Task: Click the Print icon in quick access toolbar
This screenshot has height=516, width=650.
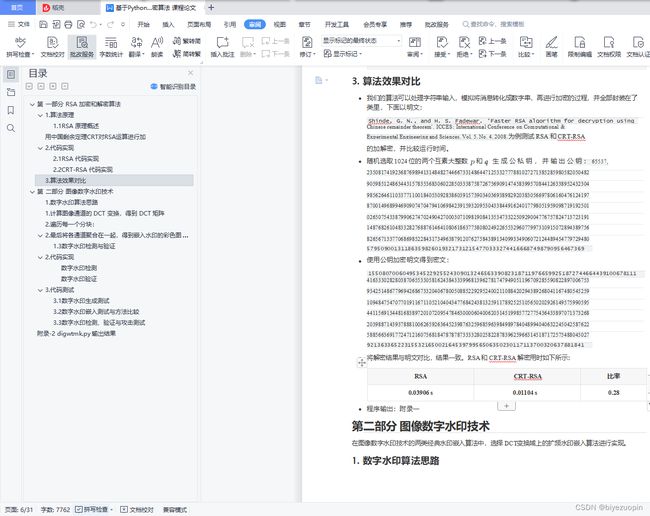Action: pyautogui.click(x=68, y=24)
